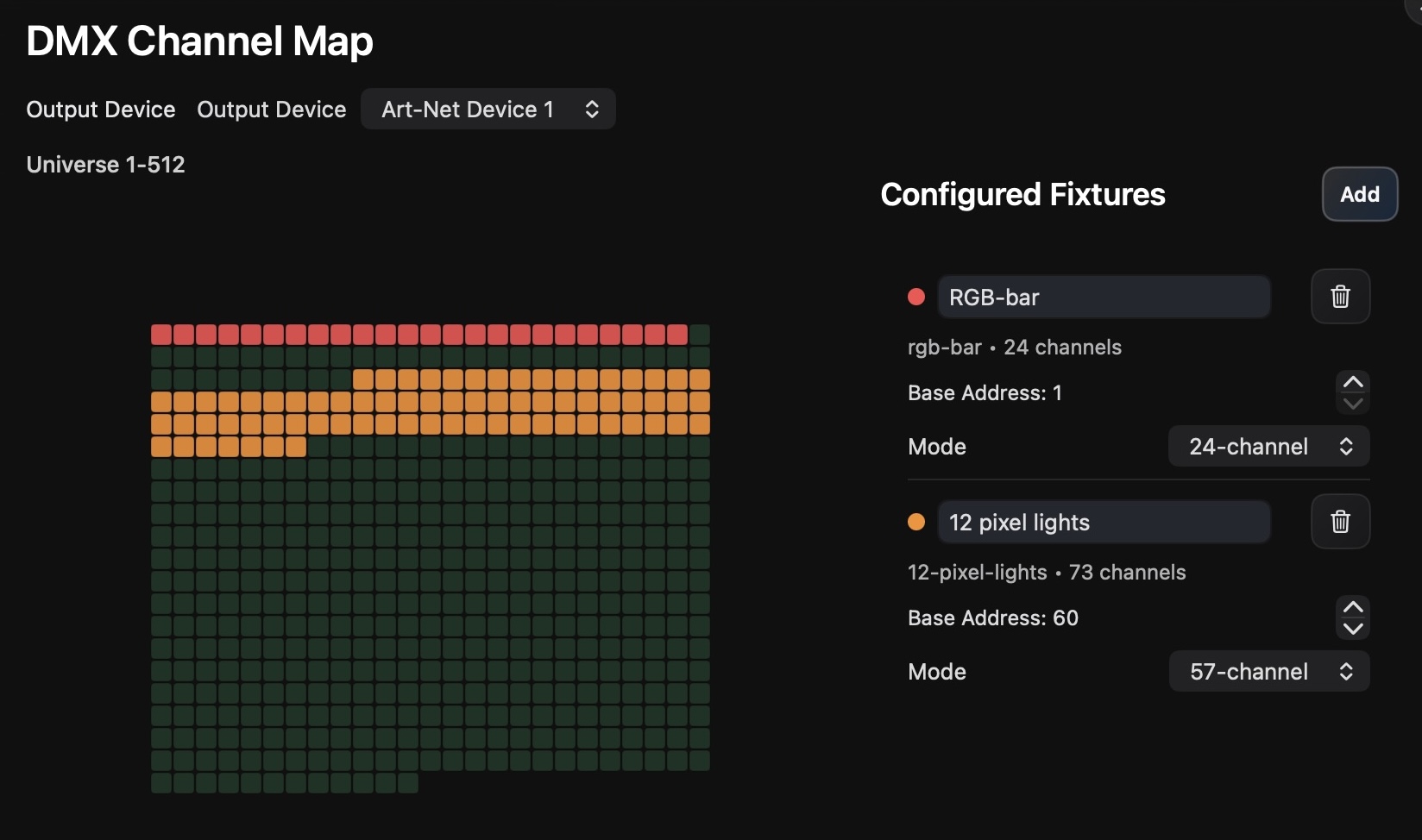
Task: Open the Art-Net Device 1 dropdown
Action: (488, 109)
